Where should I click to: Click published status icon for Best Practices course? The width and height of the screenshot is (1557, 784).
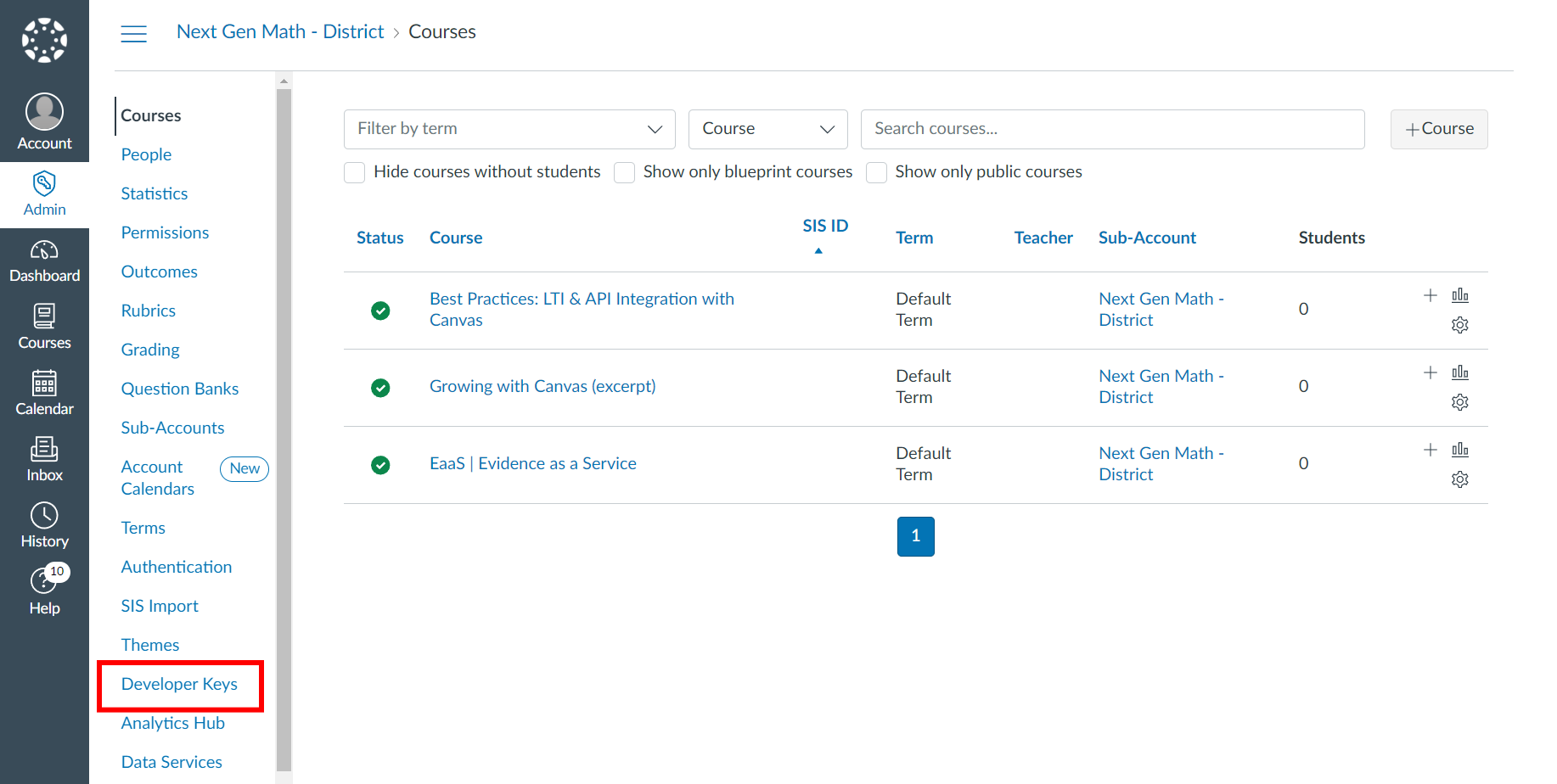[x=380, y=311]
